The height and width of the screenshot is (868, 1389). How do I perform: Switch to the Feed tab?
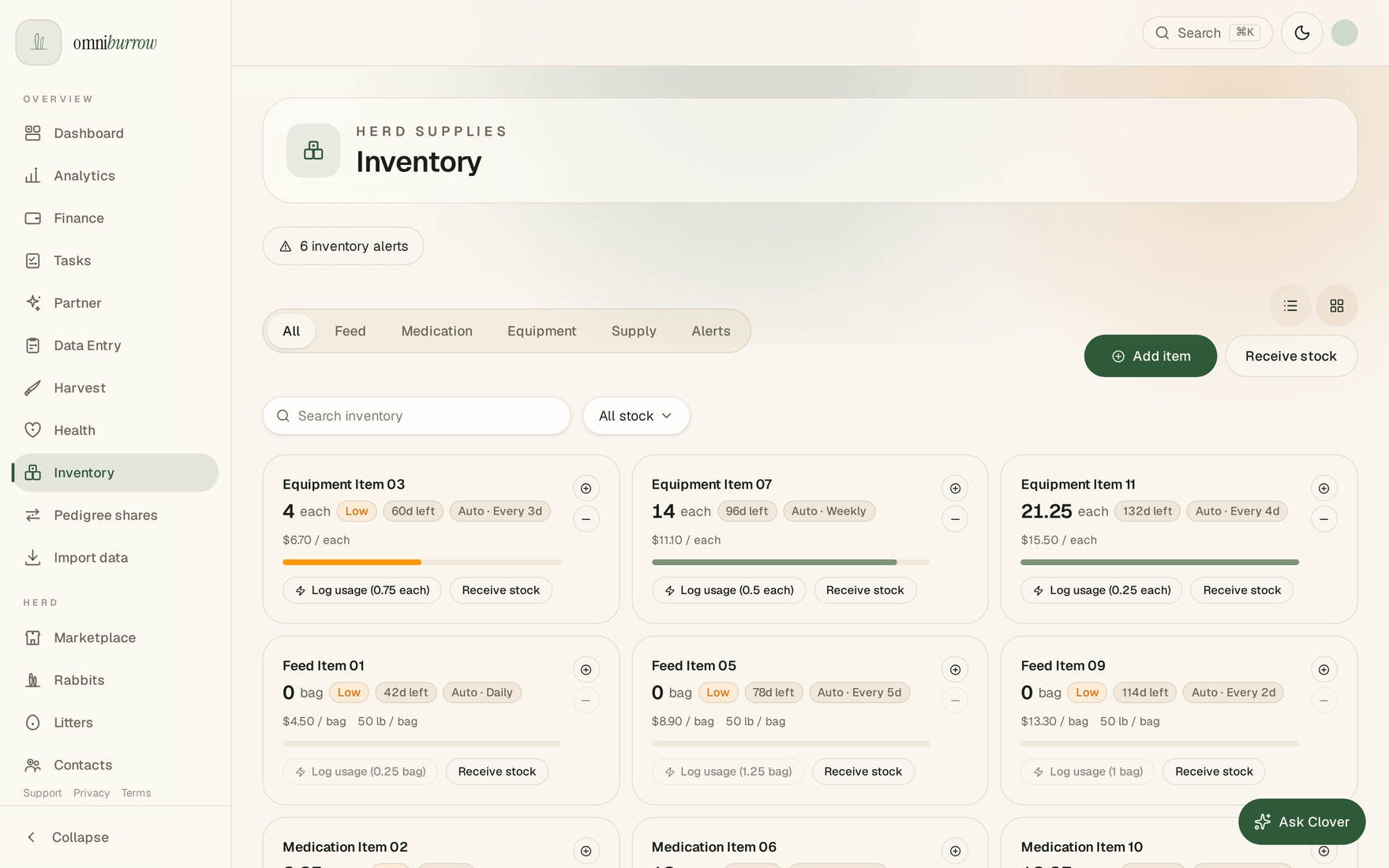pyautogui.click(x=350, y=331)
